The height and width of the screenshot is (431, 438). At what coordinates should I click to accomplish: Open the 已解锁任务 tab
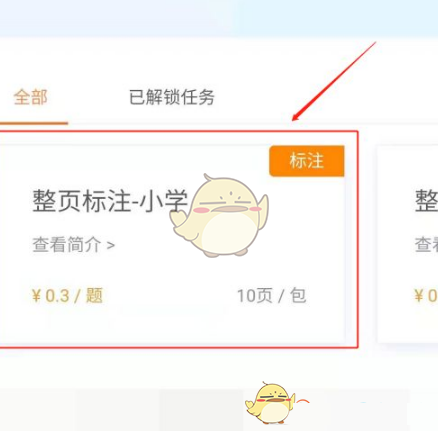(172, 97)
